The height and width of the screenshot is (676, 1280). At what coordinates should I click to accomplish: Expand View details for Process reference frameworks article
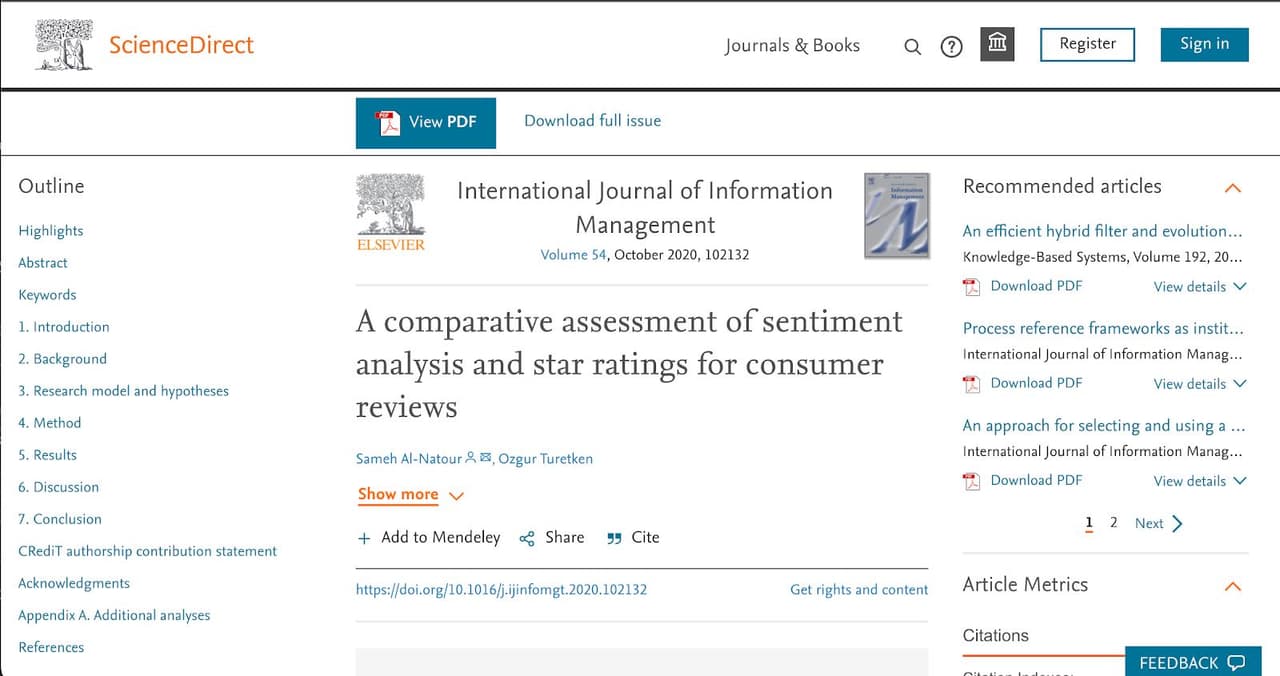(x=1200, y=384)
